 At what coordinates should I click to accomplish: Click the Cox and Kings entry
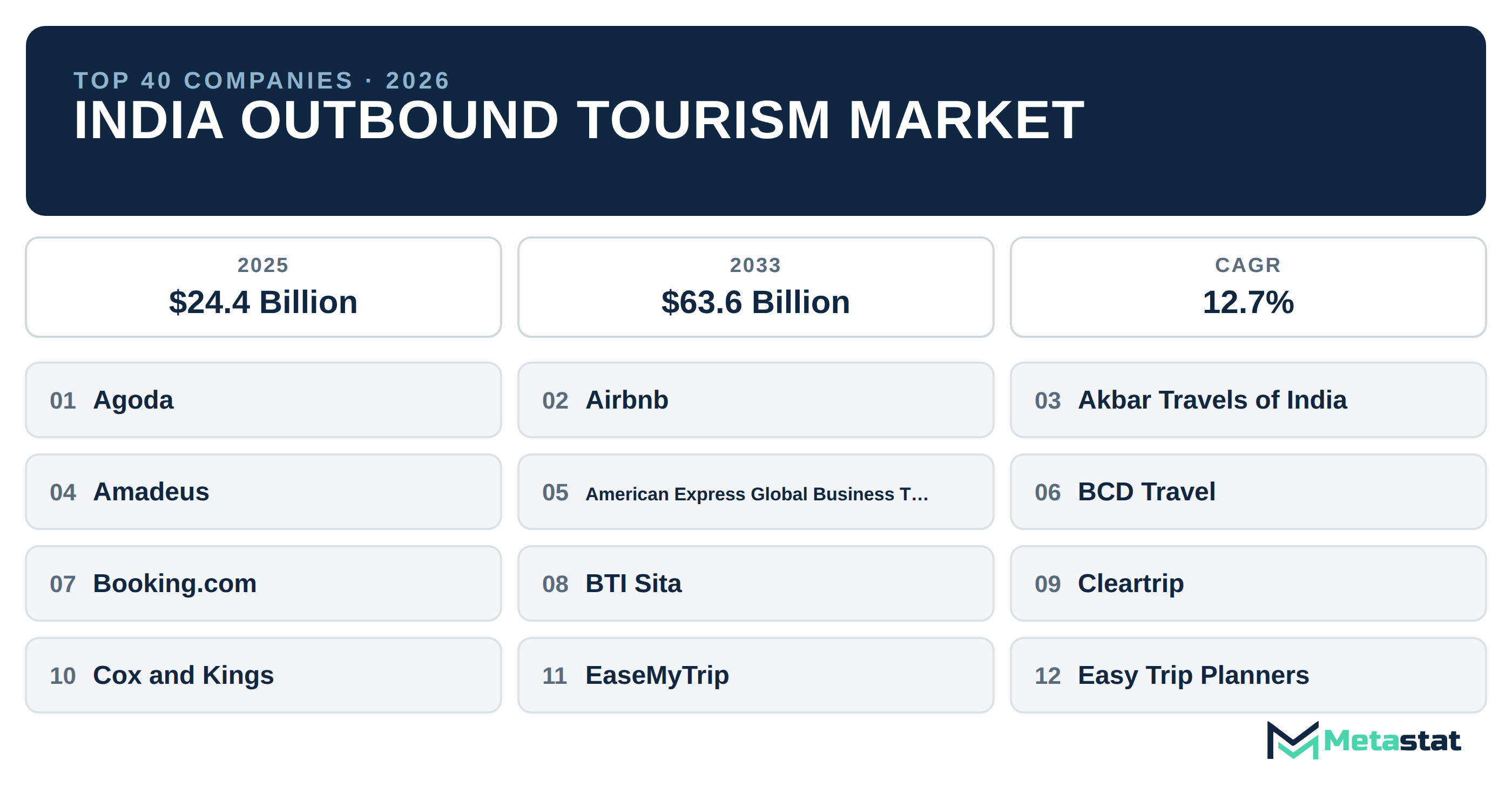point(264,675)
